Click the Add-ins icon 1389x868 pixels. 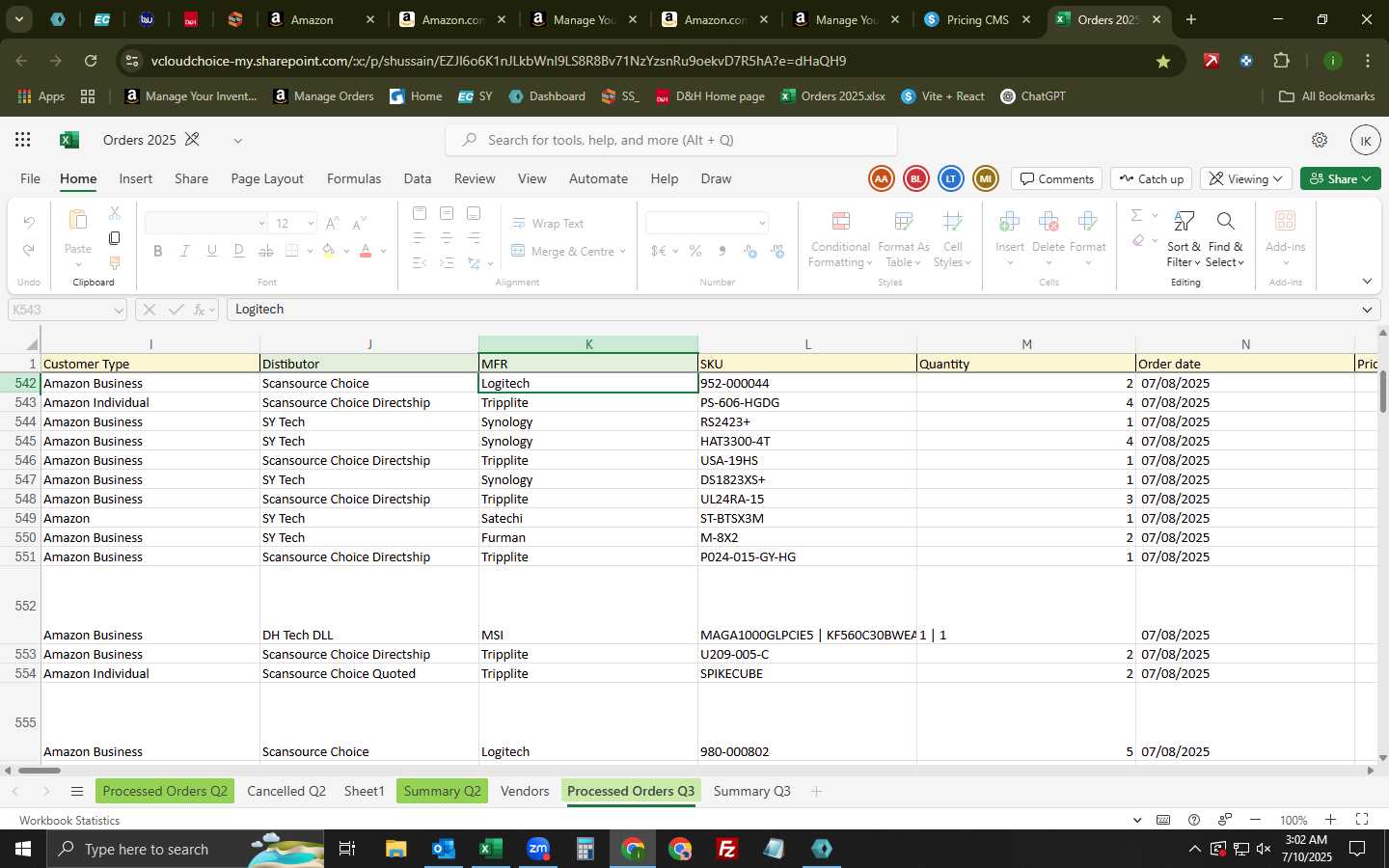click(1285, 221)
